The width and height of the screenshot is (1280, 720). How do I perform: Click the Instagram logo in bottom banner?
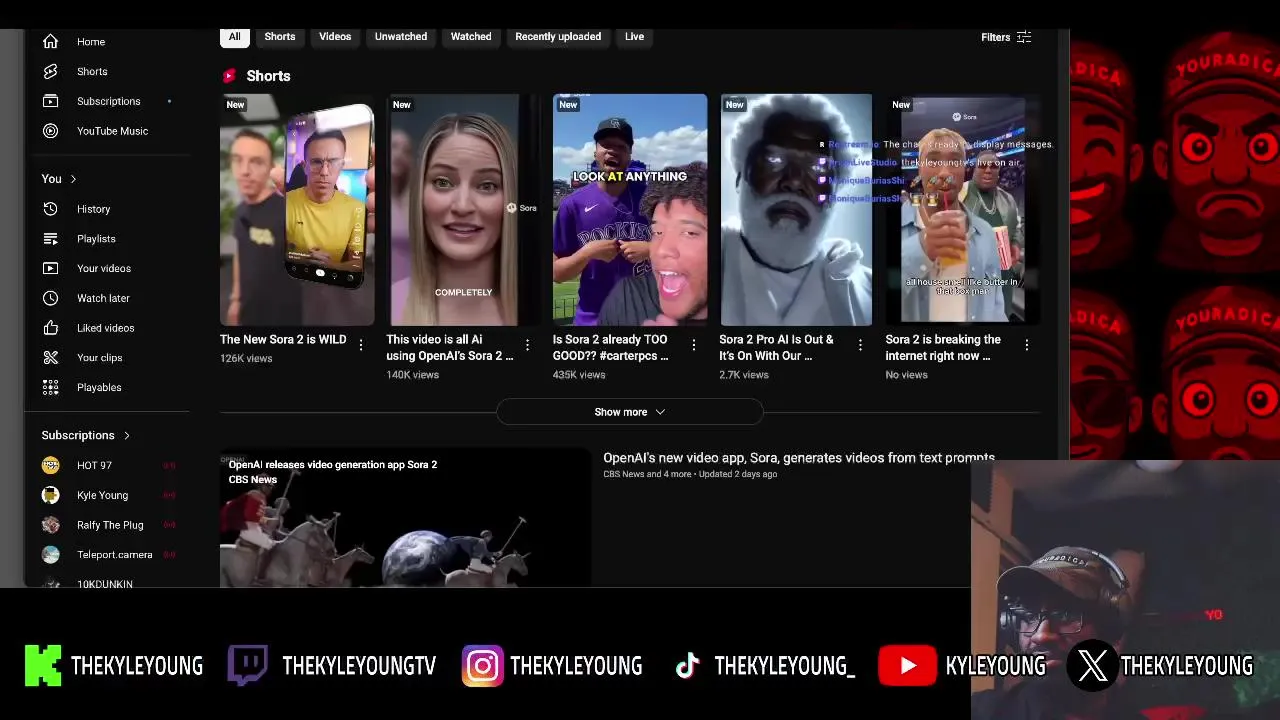(x=482, y=666)
